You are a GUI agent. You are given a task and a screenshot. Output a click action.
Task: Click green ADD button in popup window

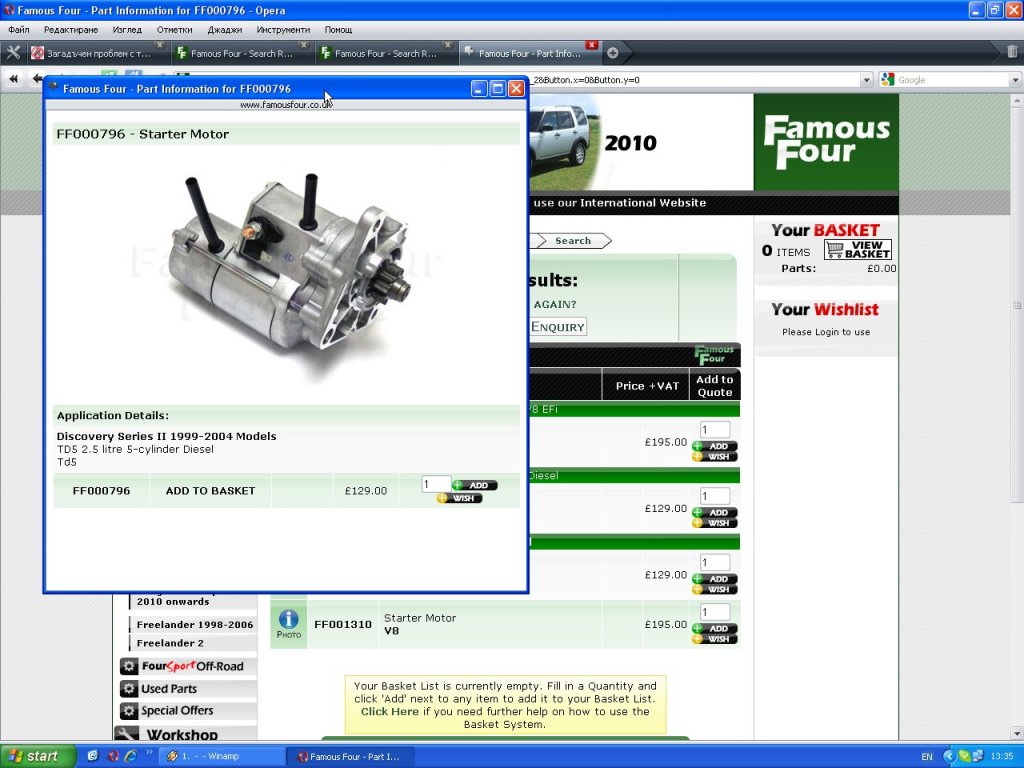[475, 485]
